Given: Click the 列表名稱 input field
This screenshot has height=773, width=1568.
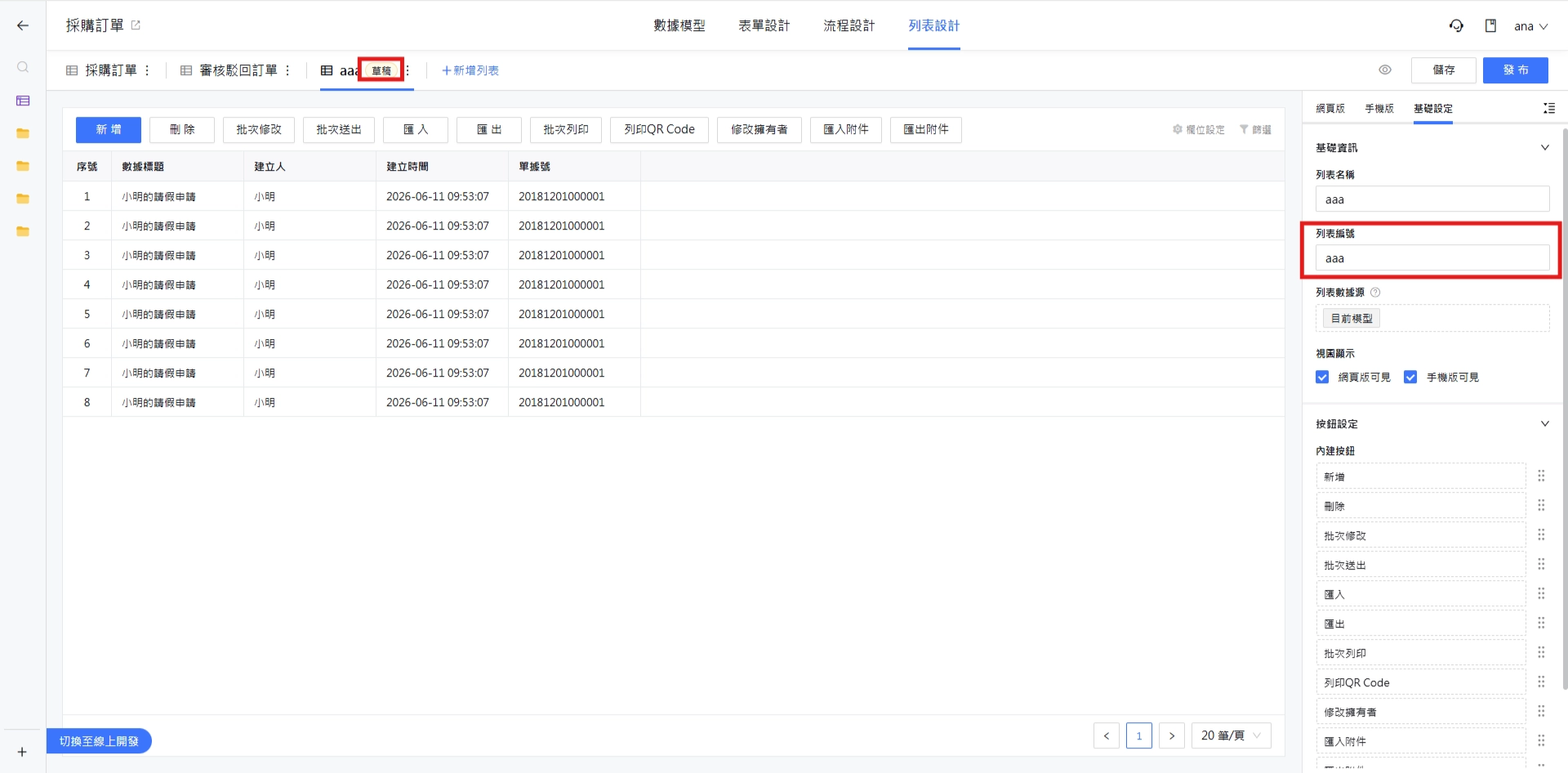Looking at the screenshot, I should (1432, 199).
